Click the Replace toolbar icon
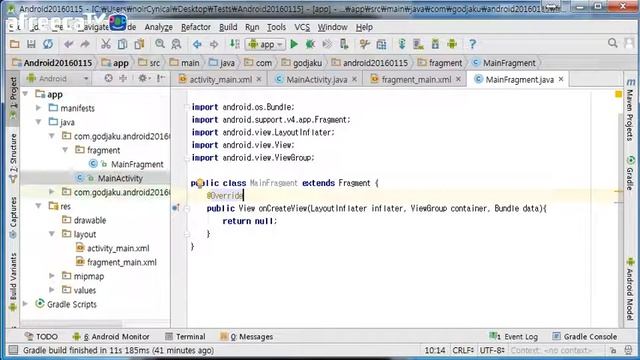 point(176,44)
